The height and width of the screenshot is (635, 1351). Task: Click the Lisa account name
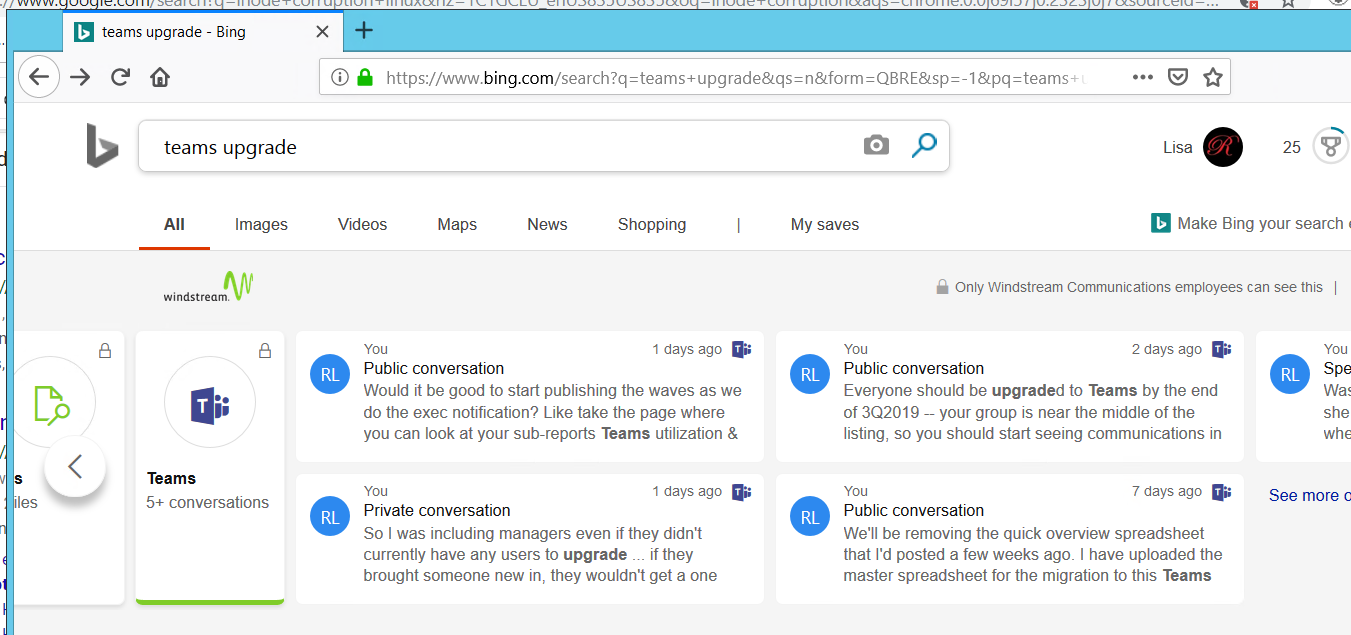[x=1177, y=147]
